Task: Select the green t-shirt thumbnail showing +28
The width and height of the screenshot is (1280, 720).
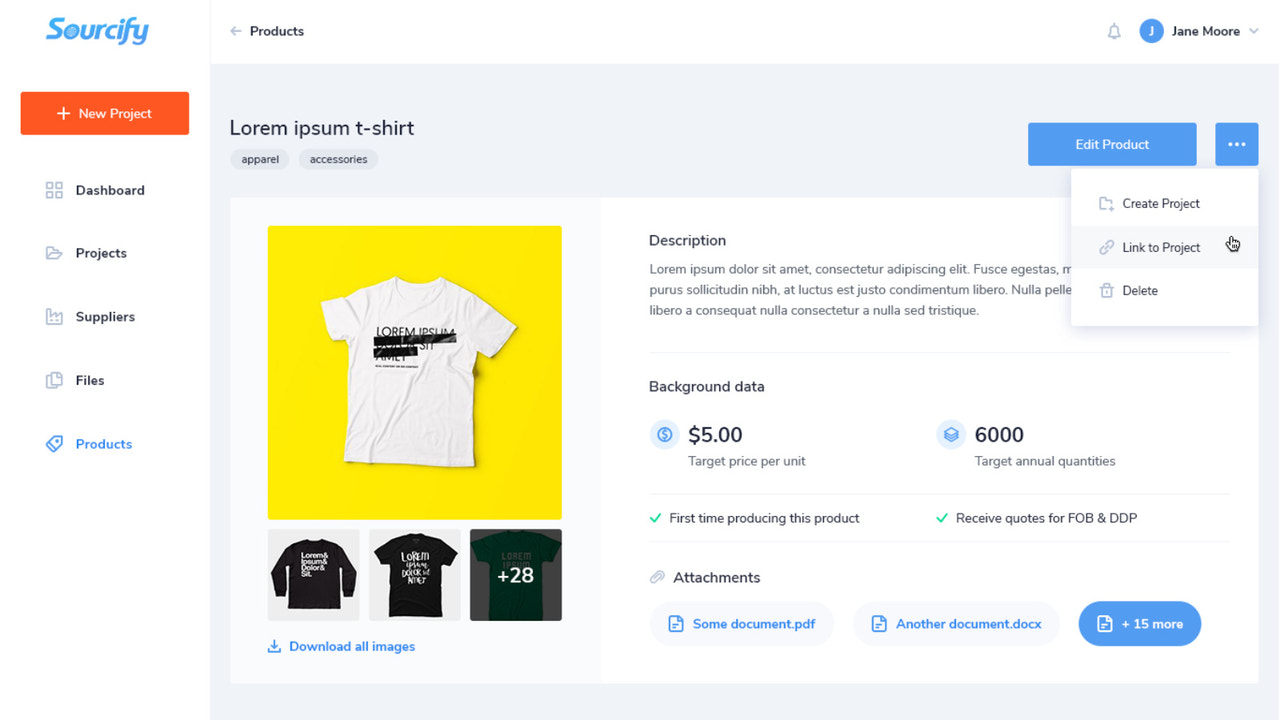Action: click(515, 574)
